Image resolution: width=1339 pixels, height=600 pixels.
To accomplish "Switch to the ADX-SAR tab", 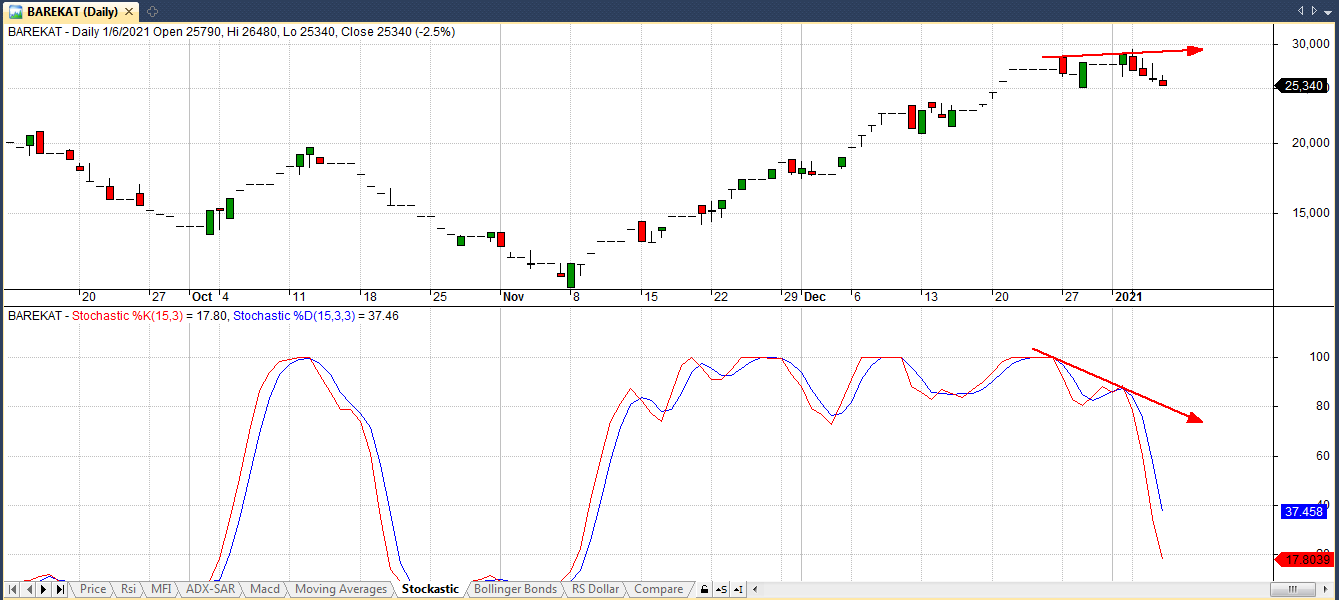I will [211, 590].
